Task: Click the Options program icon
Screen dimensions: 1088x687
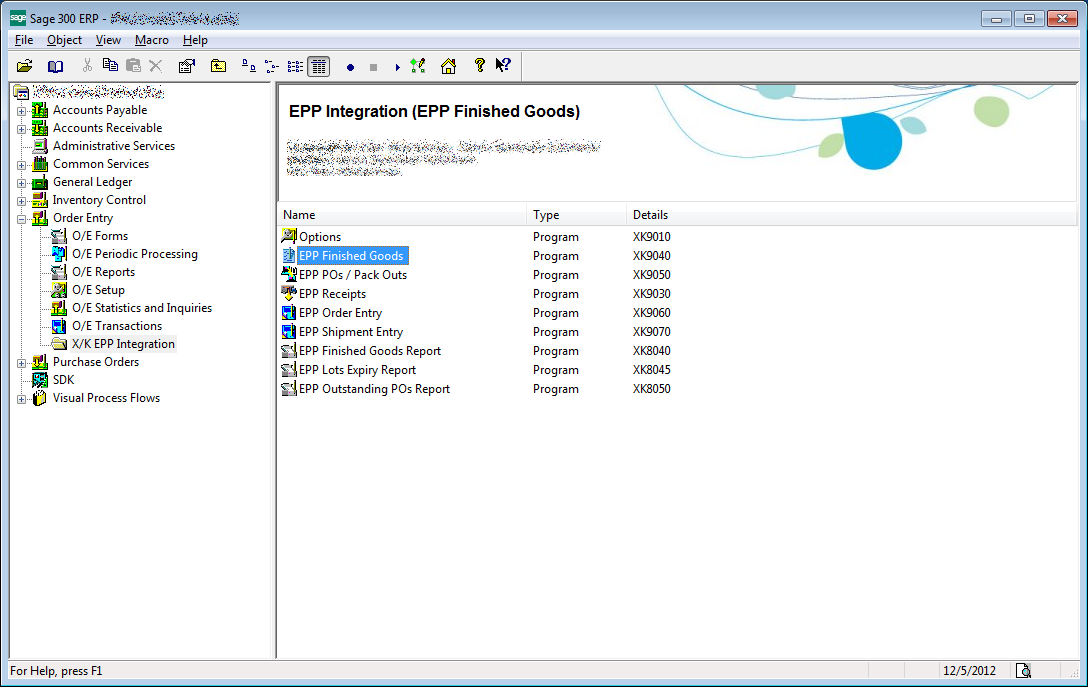Action: point(289,236)
